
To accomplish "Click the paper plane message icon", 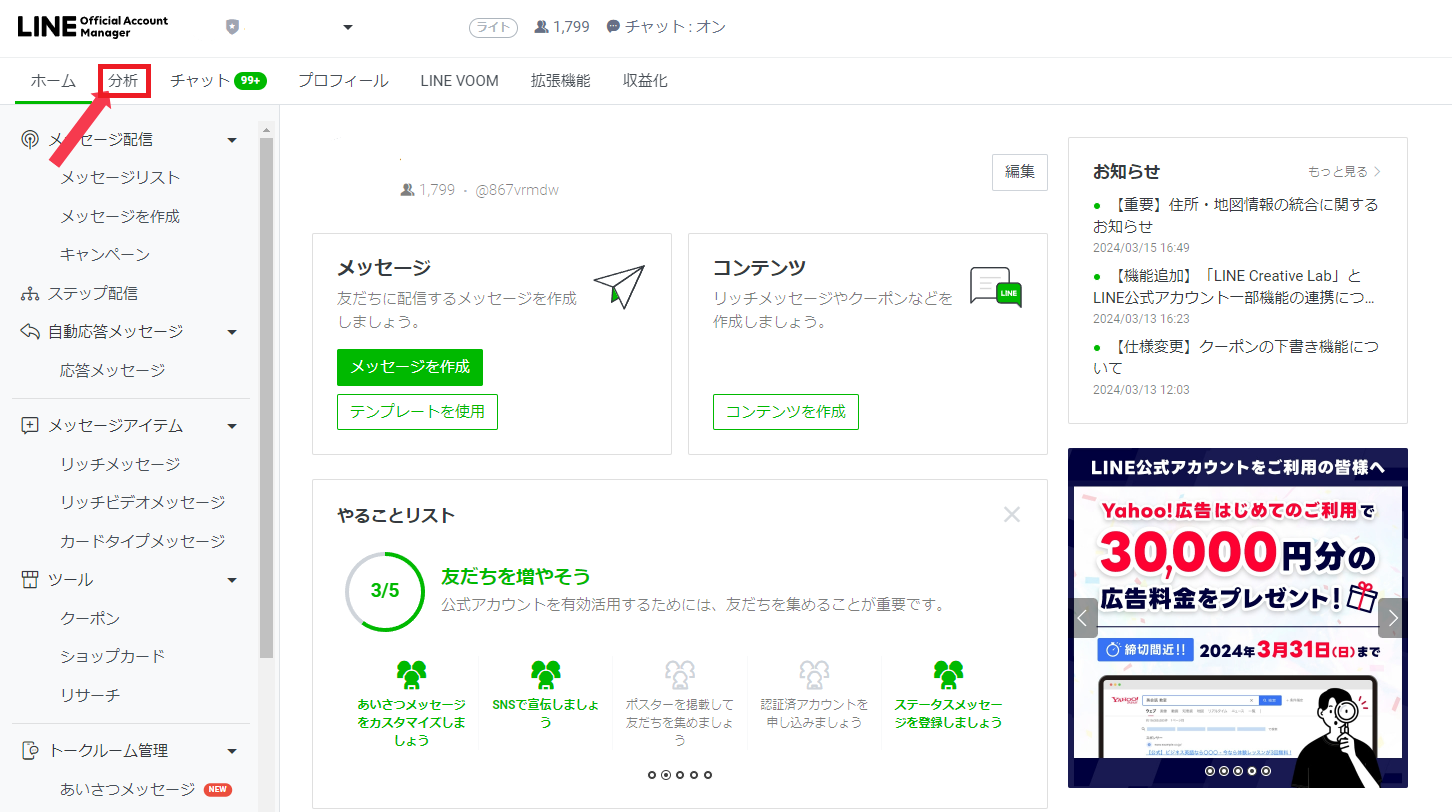I will tap(620, 286).
